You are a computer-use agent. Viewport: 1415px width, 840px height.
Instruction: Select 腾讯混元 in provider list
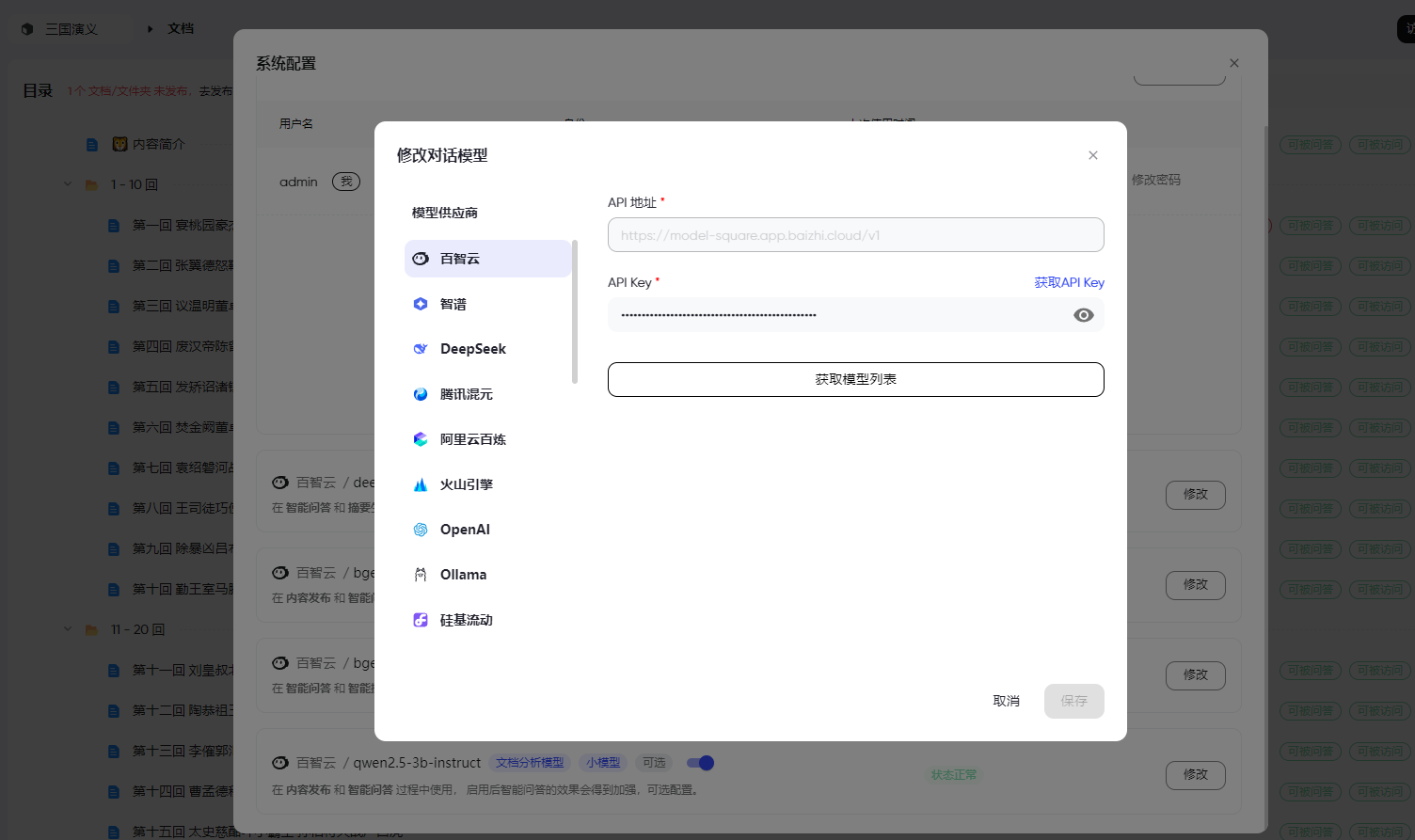tap(487, 394)
